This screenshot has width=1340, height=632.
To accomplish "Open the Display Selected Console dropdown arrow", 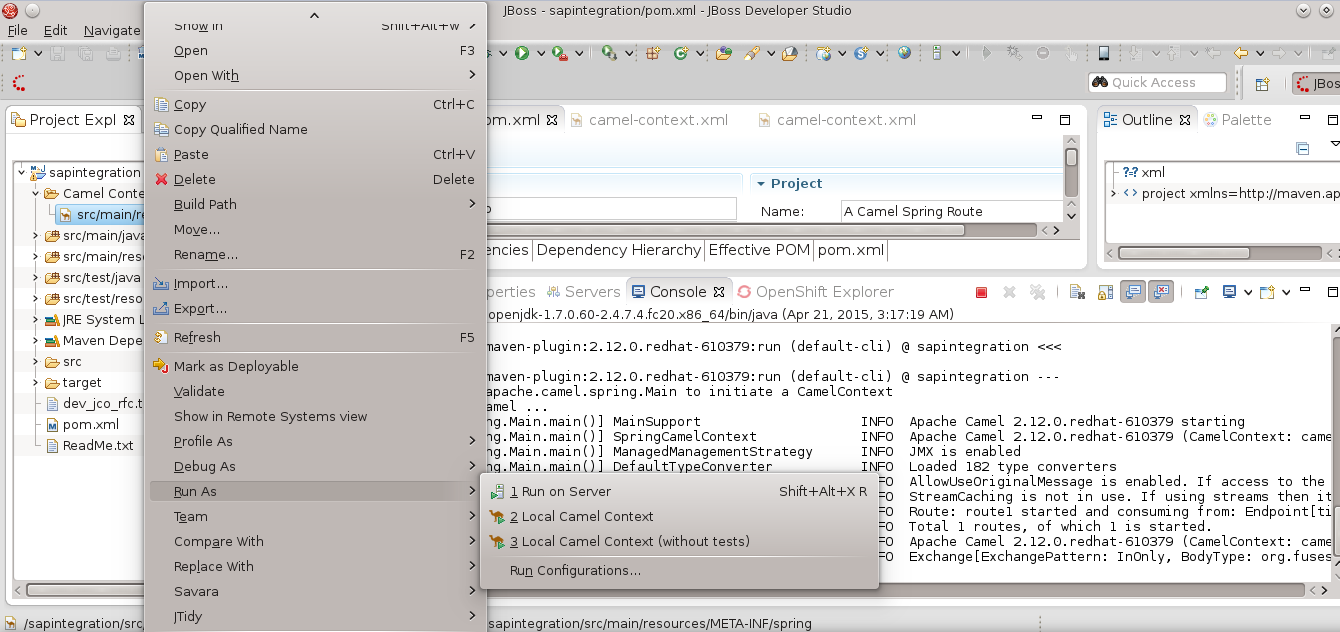I will [x=1248, y=292].
